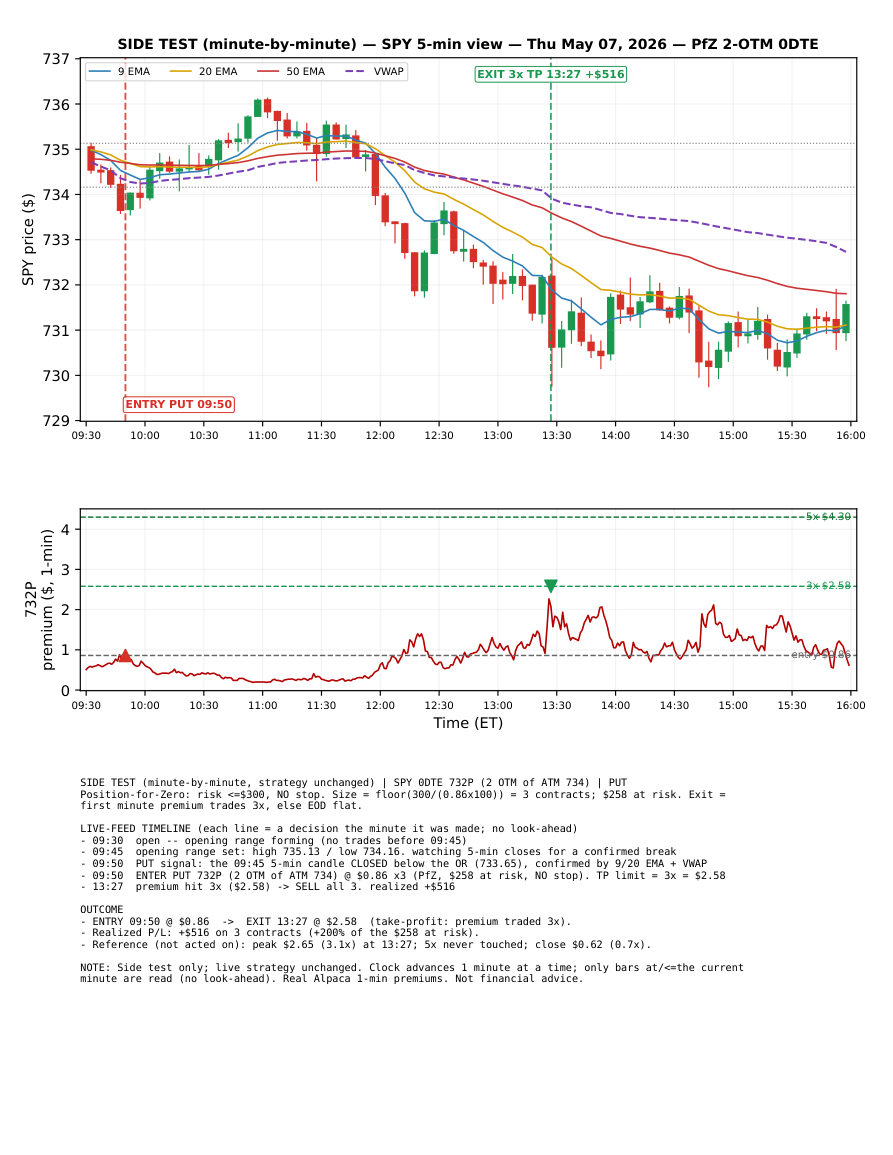893x1155 pixels.
Task: Click the Time (ET) axis label
Action: coord(468,723)
